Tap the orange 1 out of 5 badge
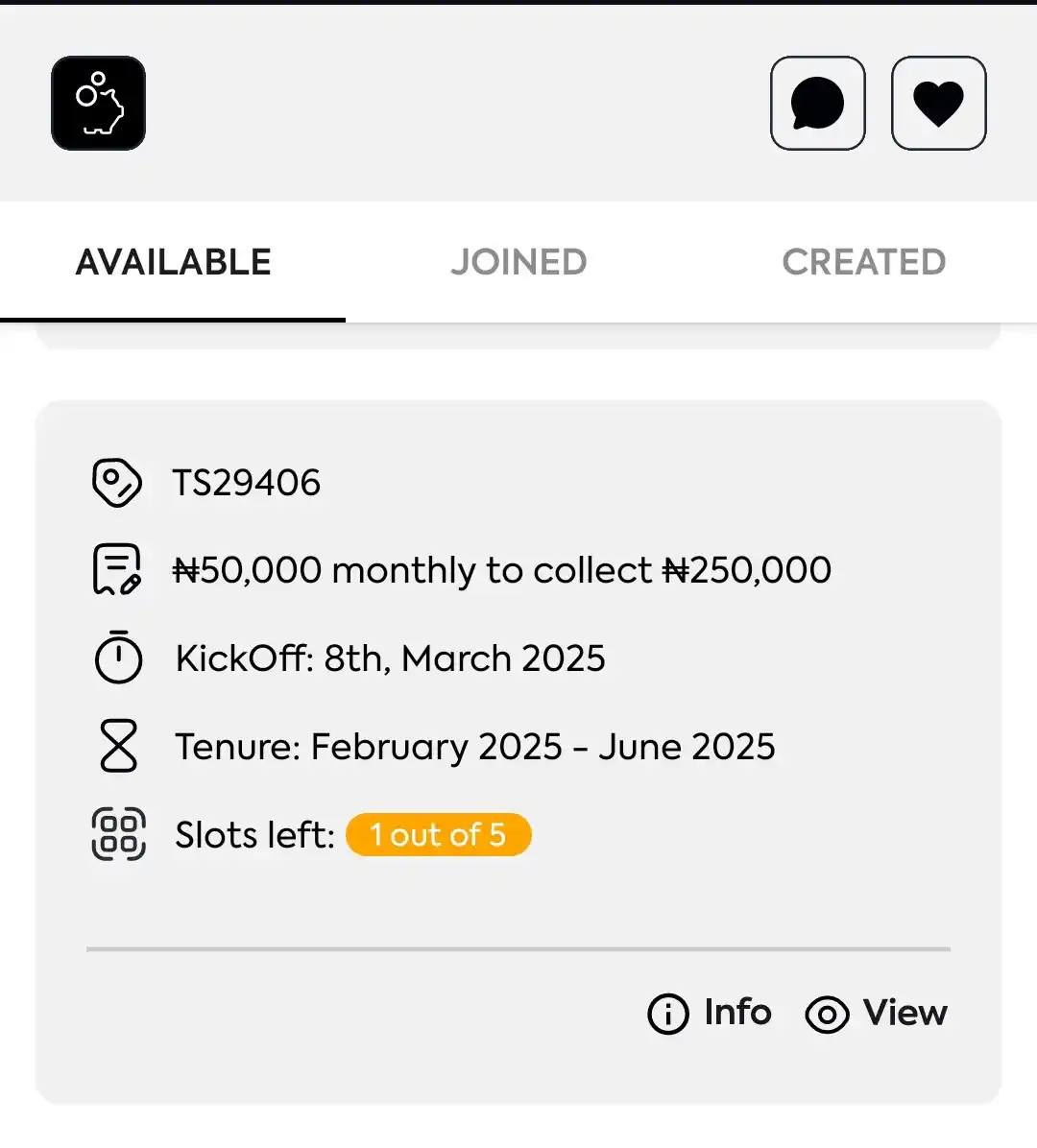Image resolution: width=1037 pixels, height=1148 pixels. pyautogui.click(x=439, y=835)
